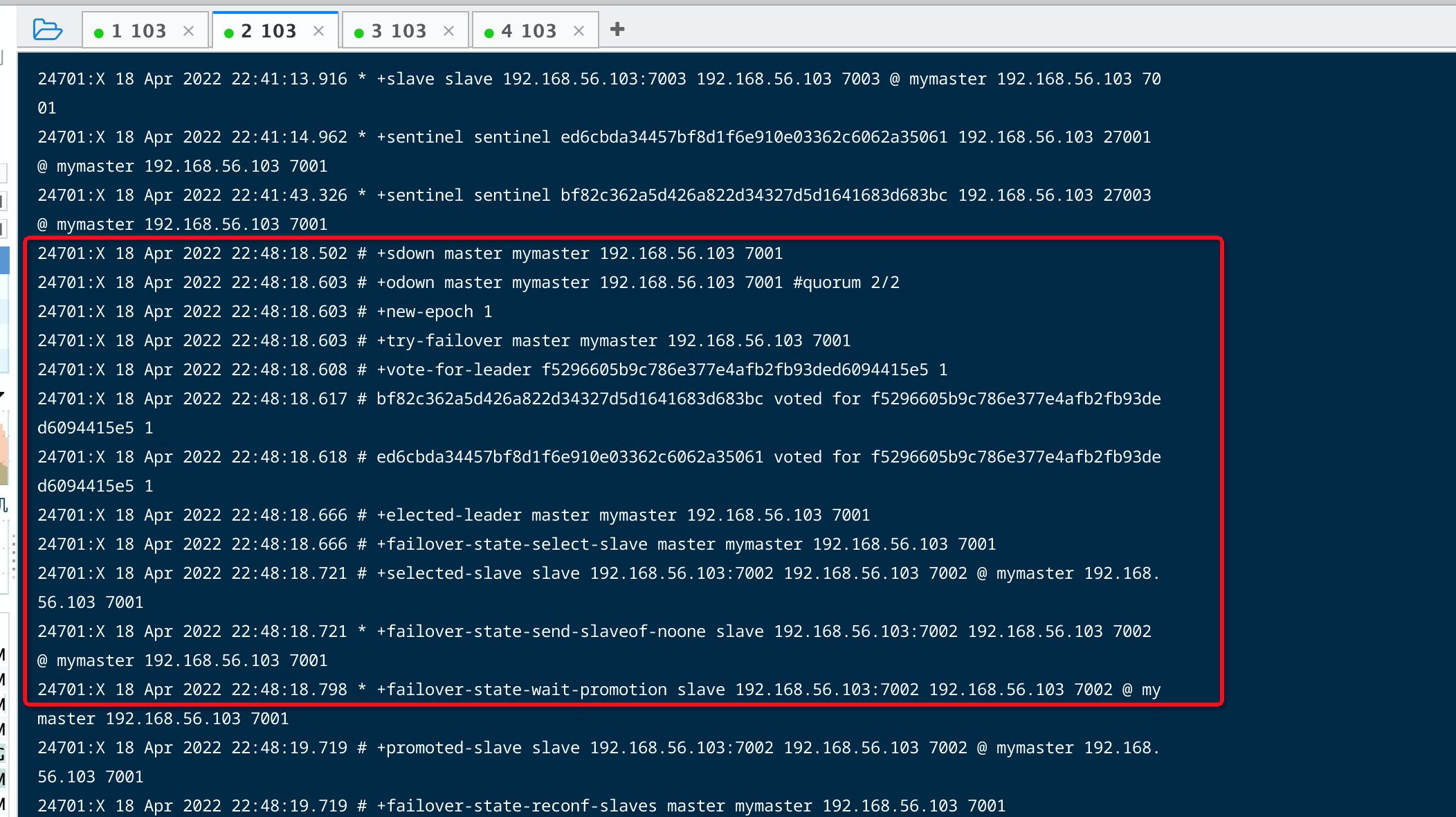
Task: Click the +promoted-slave log line
Action: pos(598,748)
